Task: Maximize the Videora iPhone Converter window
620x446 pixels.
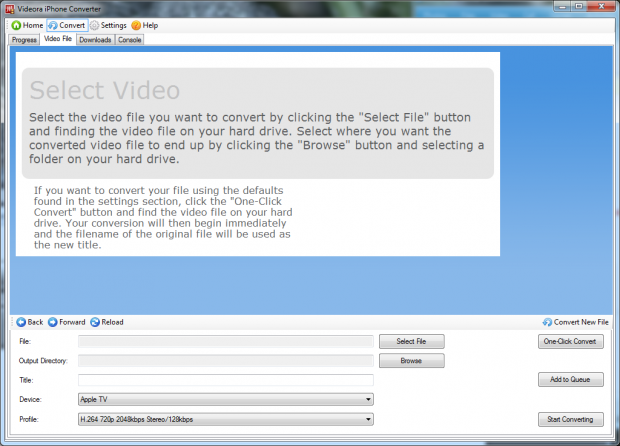Action: pyautogui.click(x=578, y=6)
